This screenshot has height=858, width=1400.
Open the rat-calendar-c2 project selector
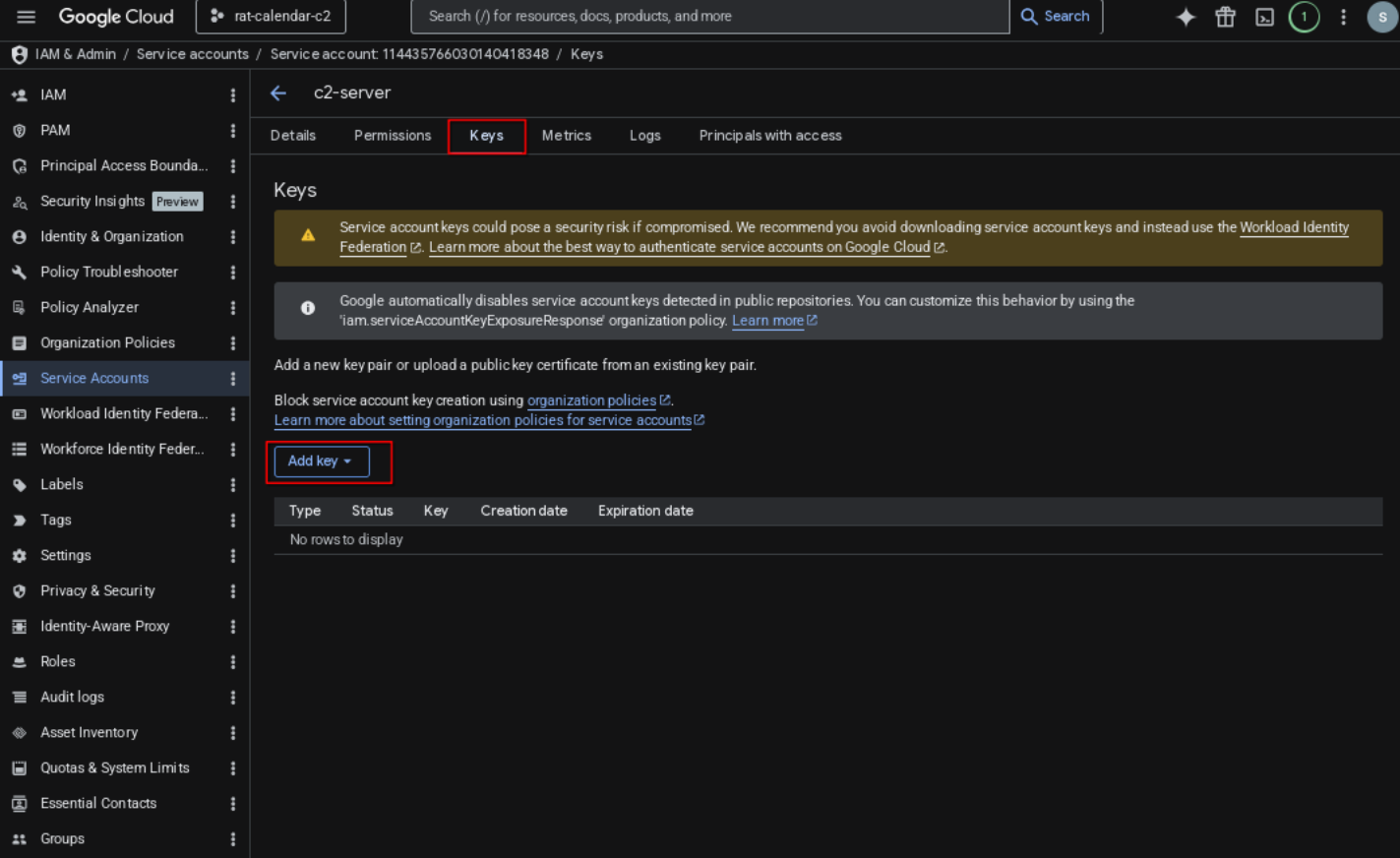[x=271, y=17]
